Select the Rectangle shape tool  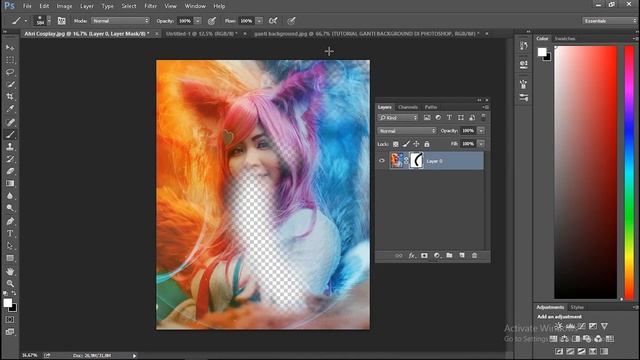point(10,258)
